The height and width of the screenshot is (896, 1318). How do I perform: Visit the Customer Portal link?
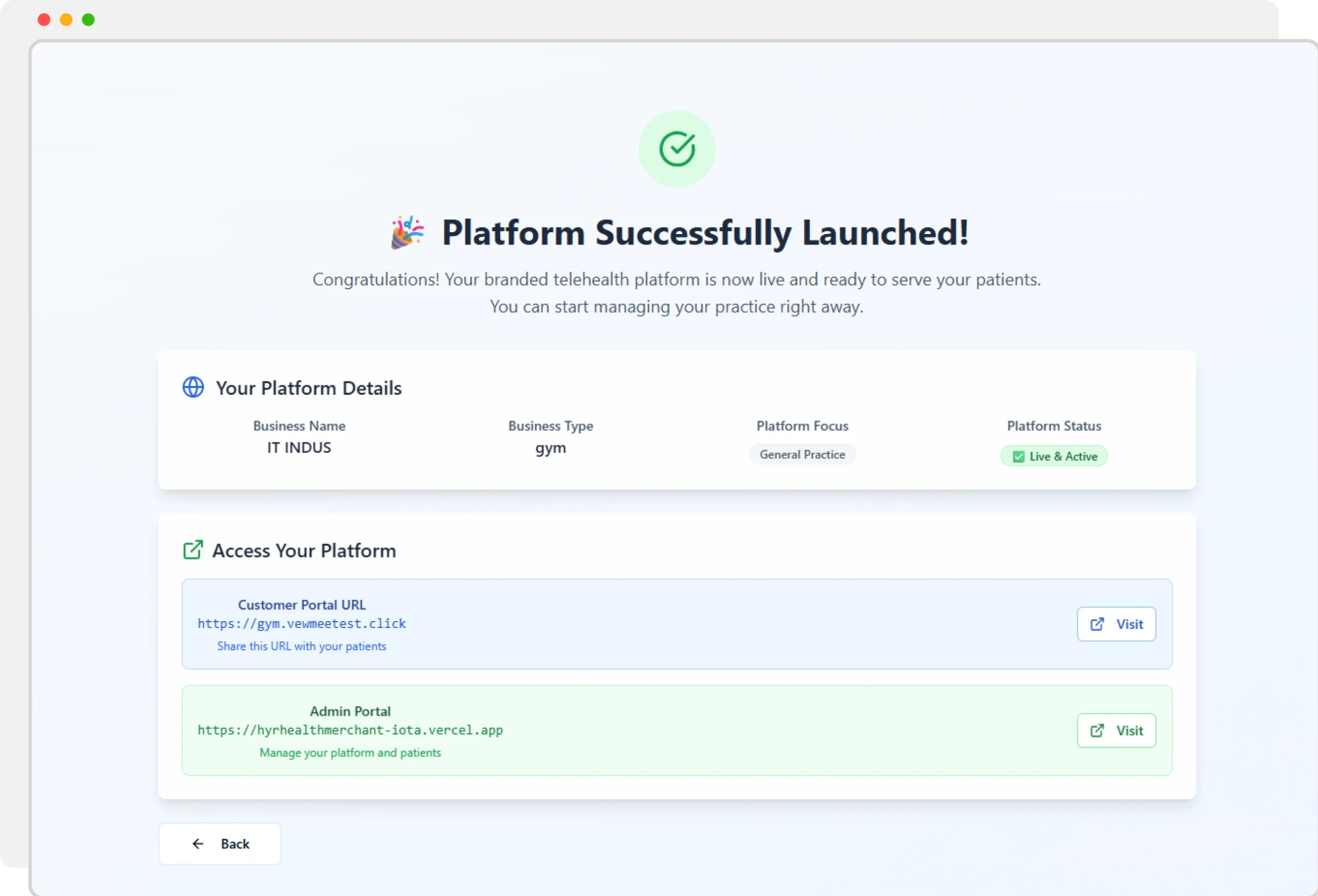(x=1116, y=624)
